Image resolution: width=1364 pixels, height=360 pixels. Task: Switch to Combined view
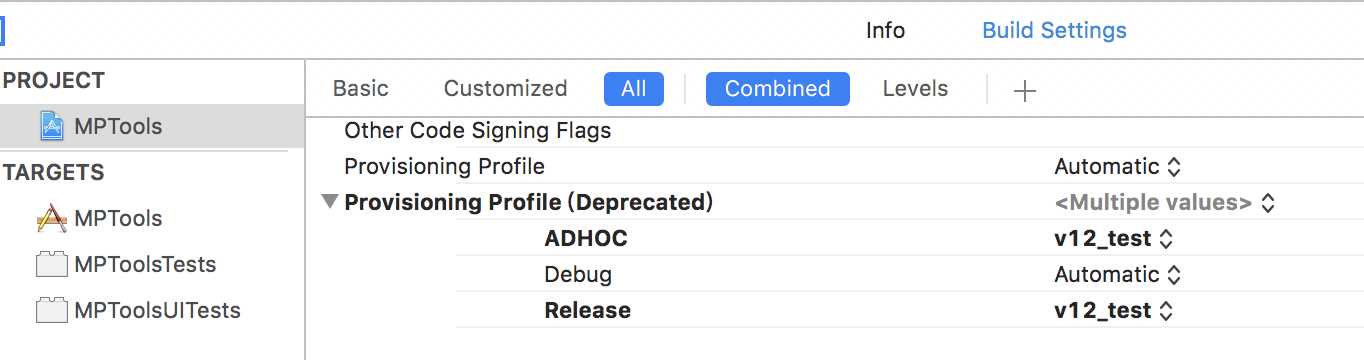click(x=777, y=89)
